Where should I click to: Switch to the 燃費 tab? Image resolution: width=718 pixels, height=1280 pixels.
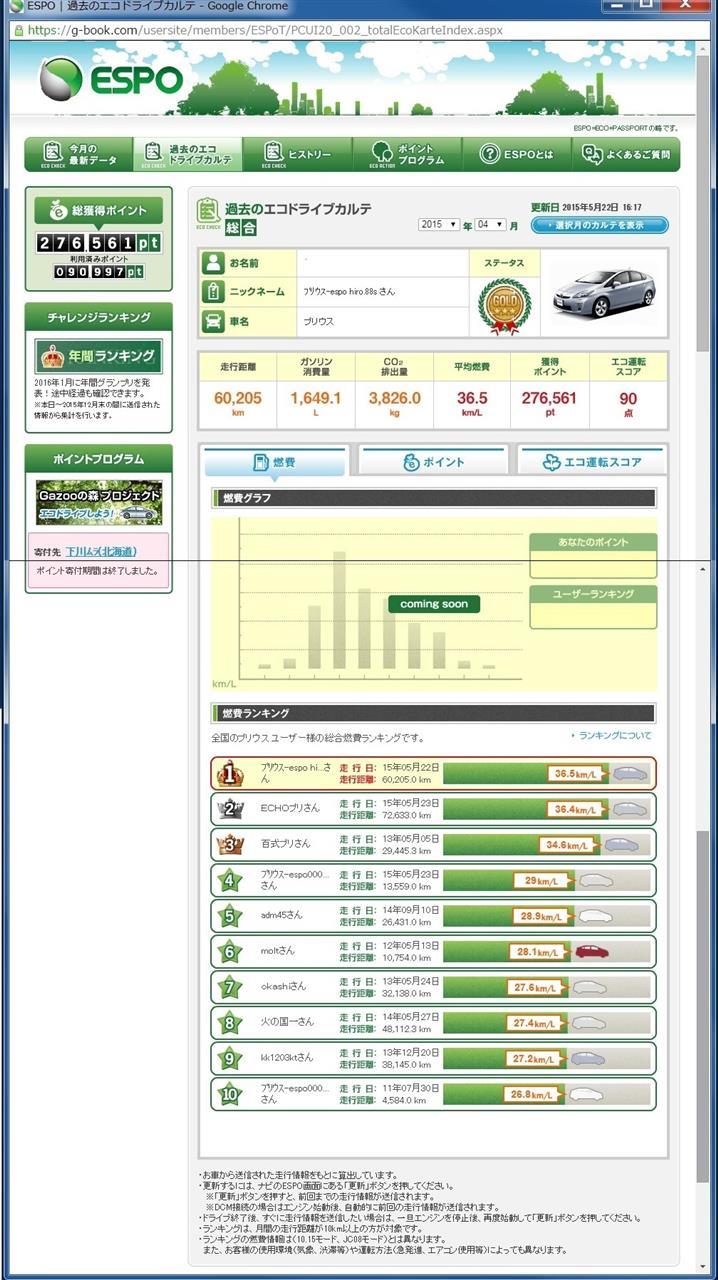pos(275,461)
